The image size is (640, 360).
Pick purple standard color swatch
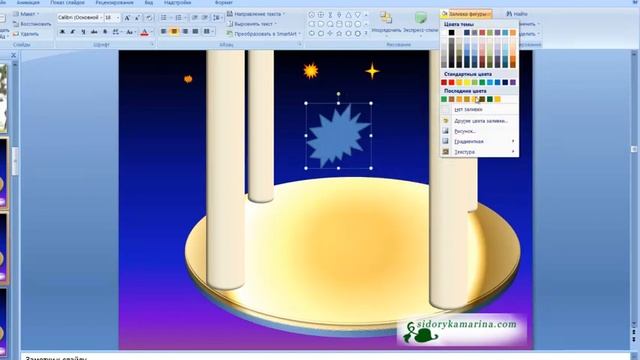point(513,82)
